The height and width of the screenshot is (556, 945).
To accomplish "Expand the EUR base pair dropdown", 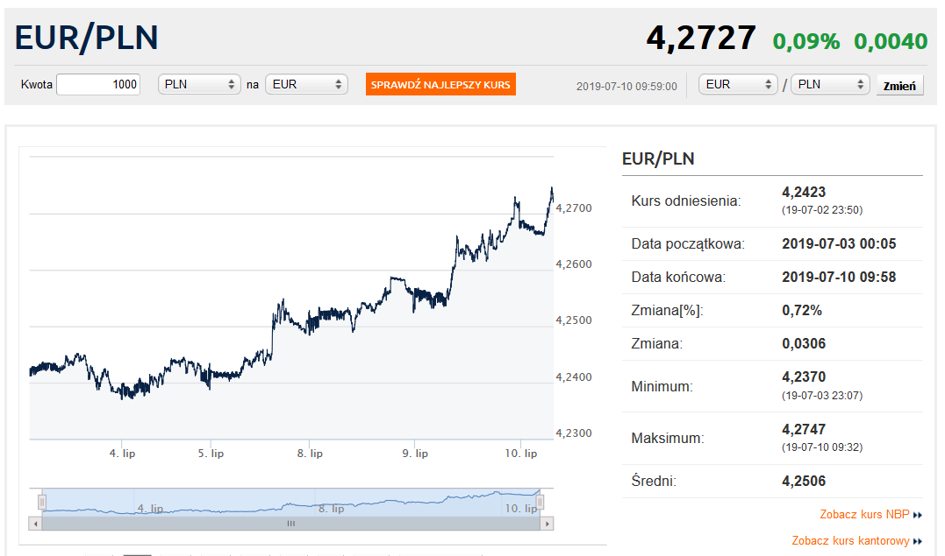I will coord(738,85).
